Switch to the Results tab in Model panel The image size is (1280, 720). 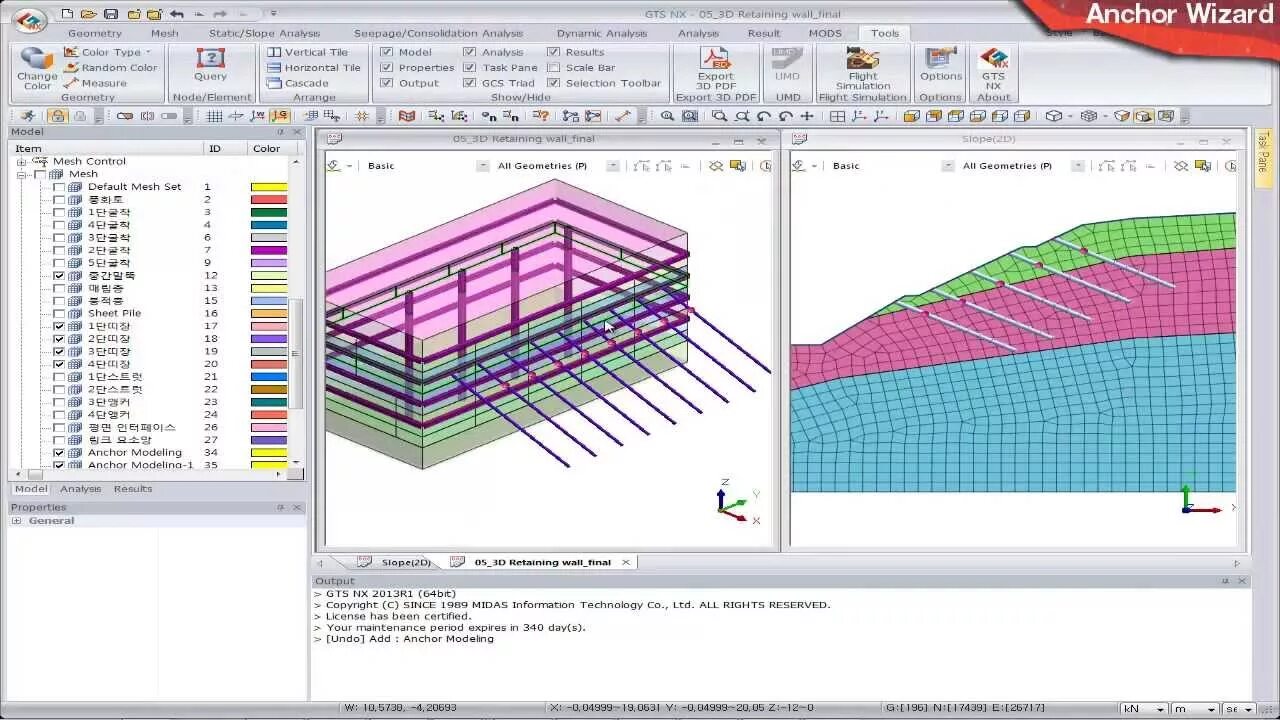pos(132,489)
